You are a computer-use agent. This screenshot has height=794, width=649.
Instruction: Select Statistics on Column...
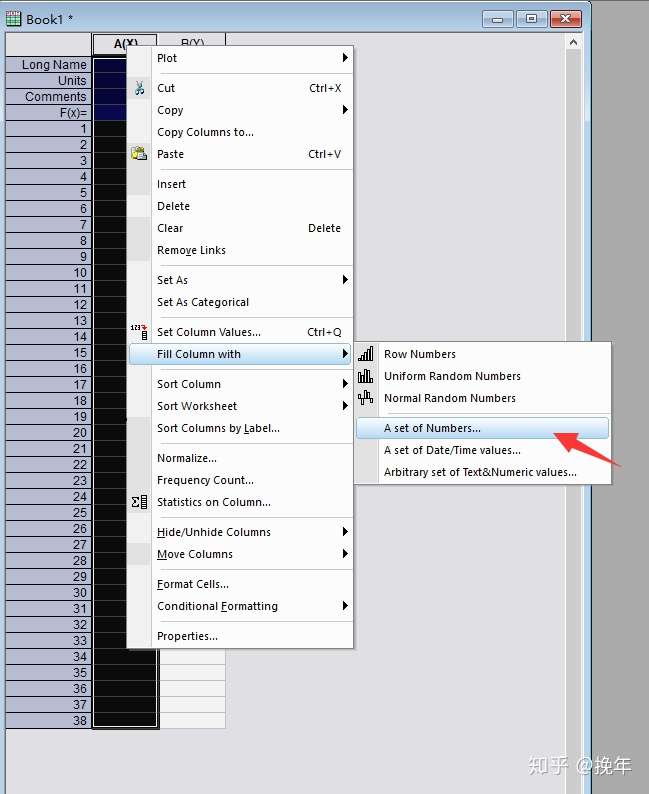point(240,502)
